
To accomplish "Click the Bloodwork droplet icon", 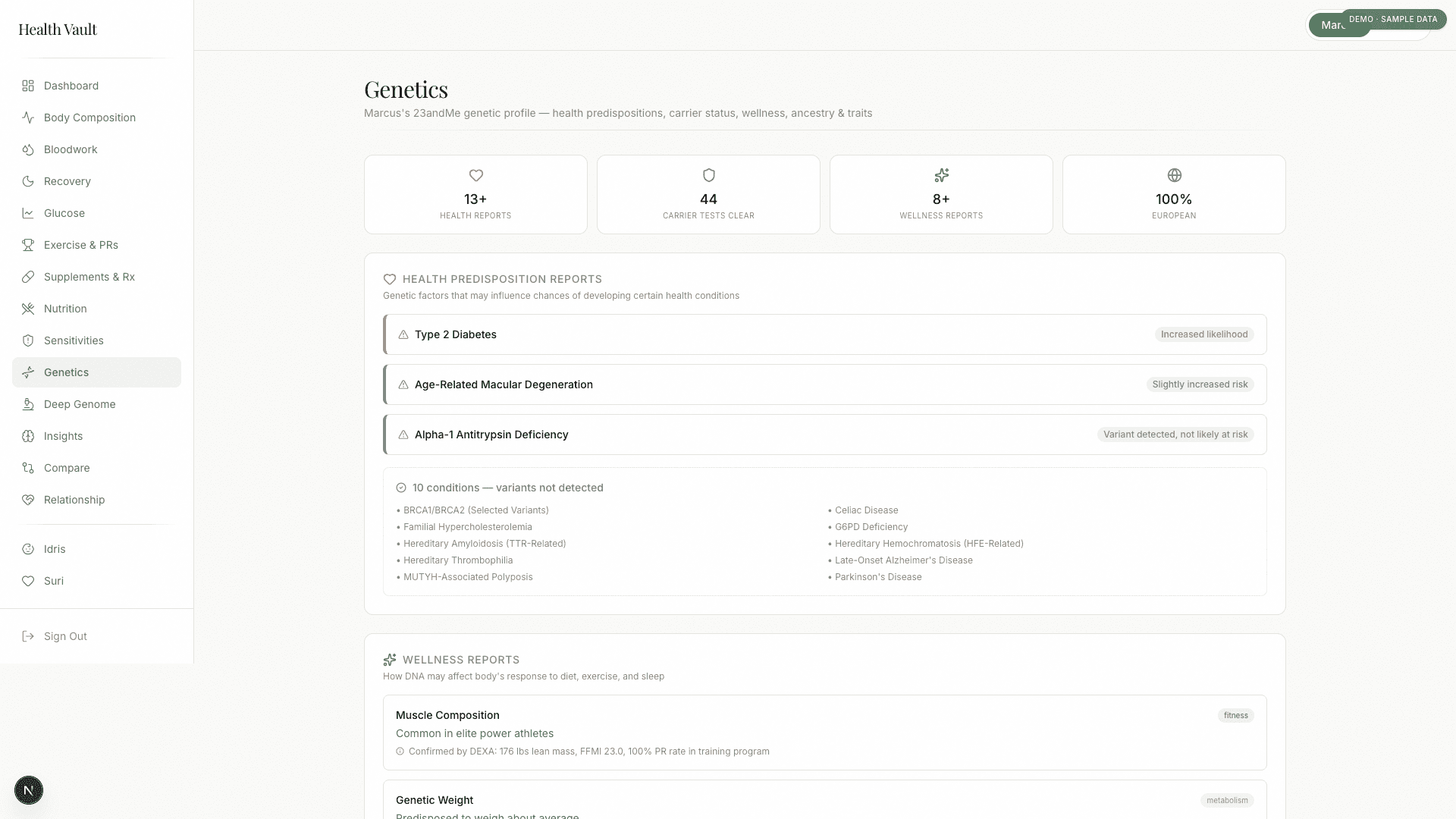I will 28,149.
